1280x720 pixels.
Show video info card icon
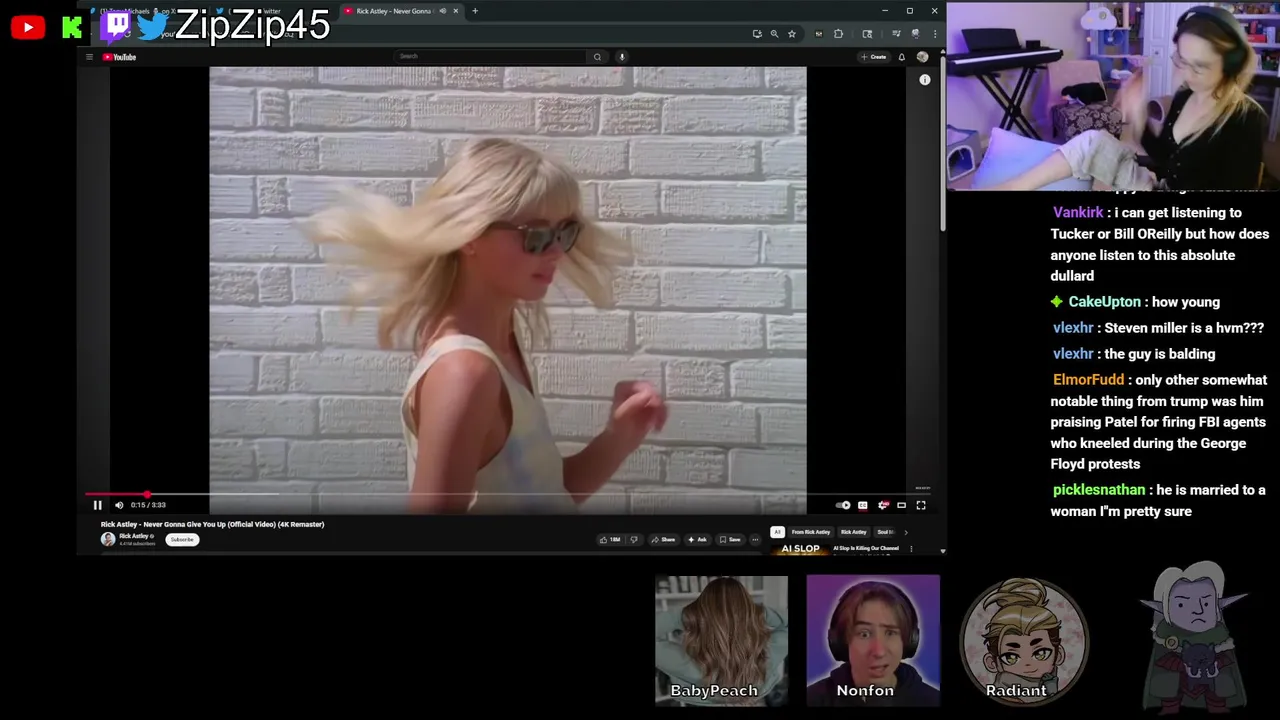925,80
